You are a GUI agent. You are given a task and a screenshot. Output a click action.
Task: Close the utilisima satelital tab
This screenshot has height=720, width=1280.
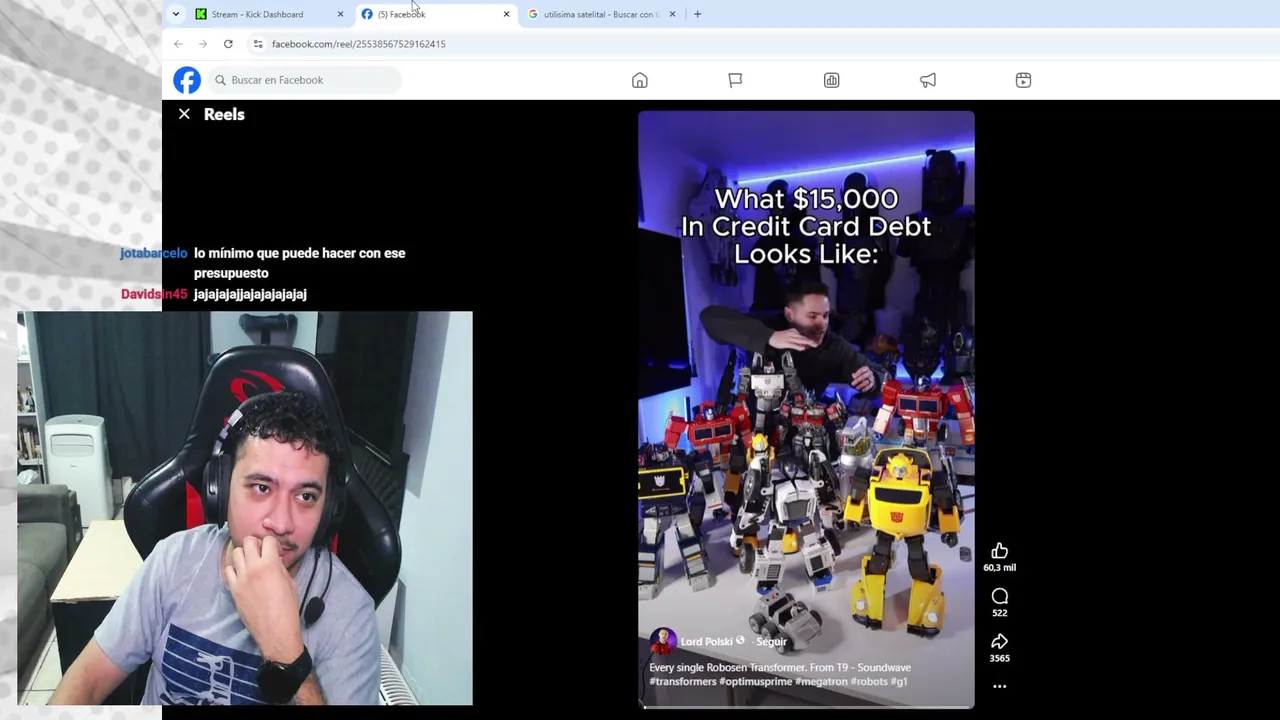[672, 14]
